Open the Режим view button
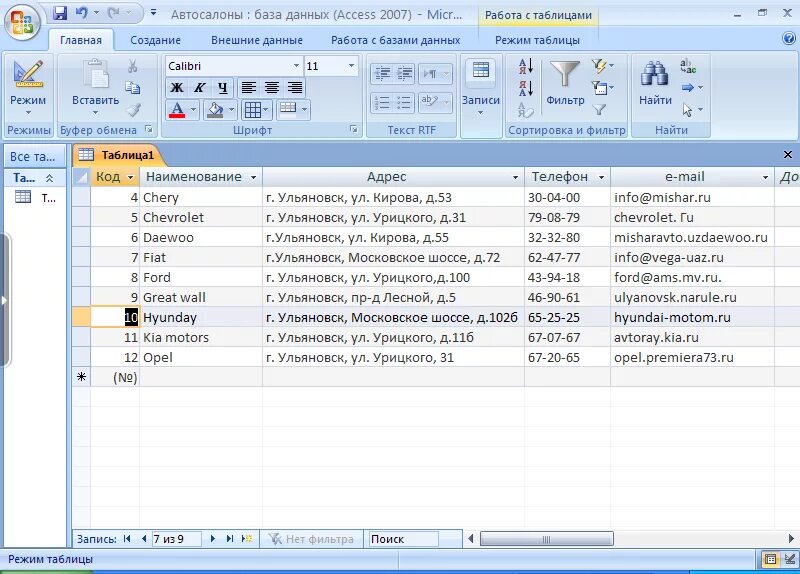 (x=28, y=88)
